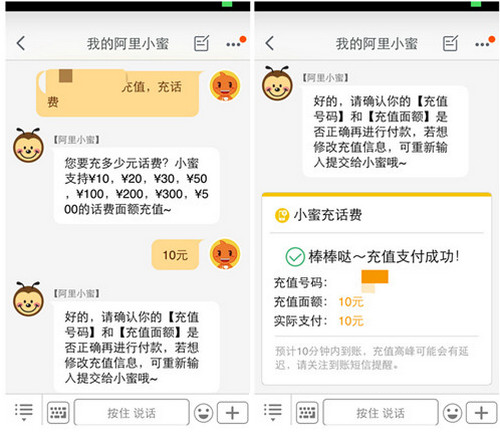Expand the list menu icon in left bottom bar
500x441 pixels.
[x=24, y=412]
